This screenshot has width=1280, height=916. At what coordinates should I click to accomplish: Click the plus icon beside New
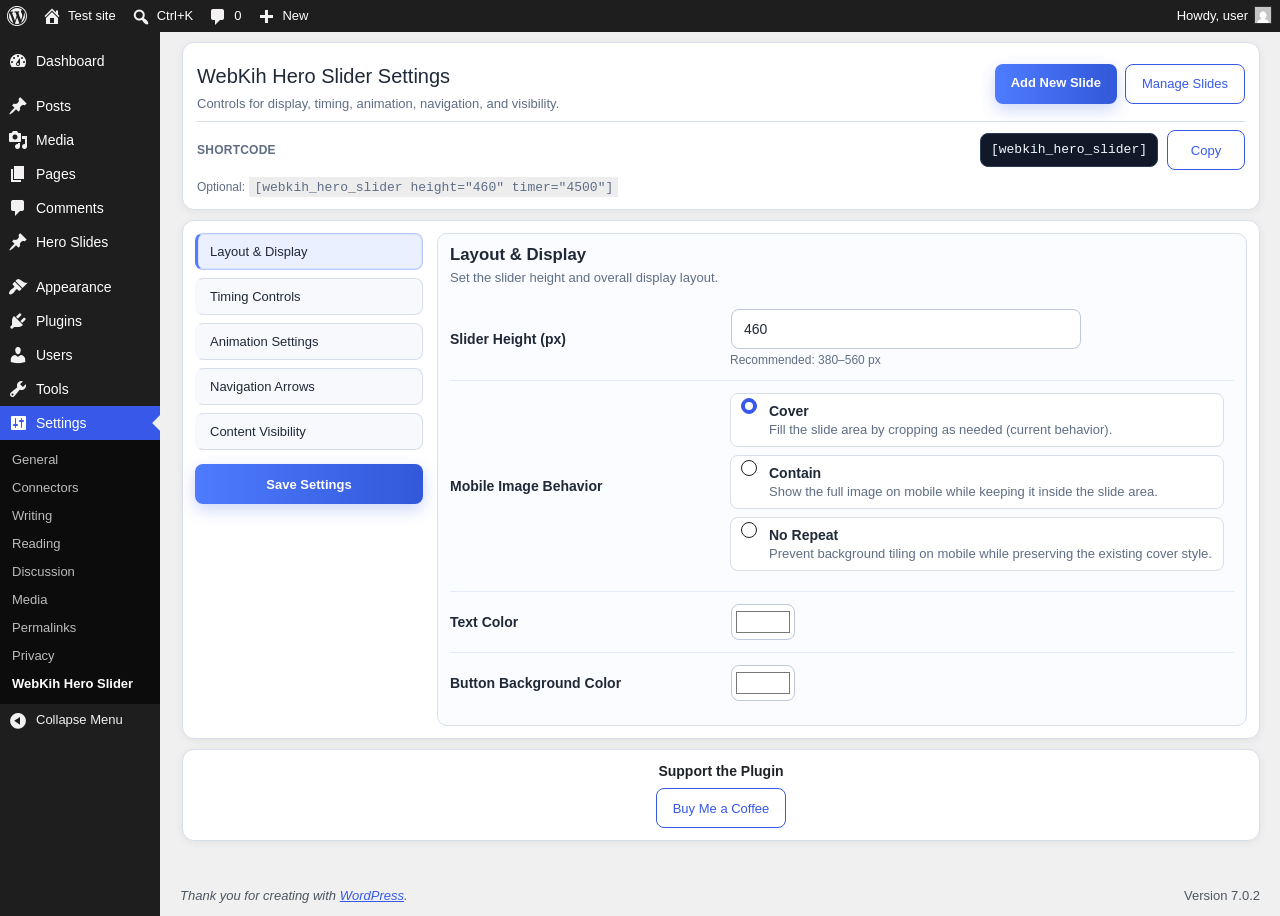click(266, 16)
